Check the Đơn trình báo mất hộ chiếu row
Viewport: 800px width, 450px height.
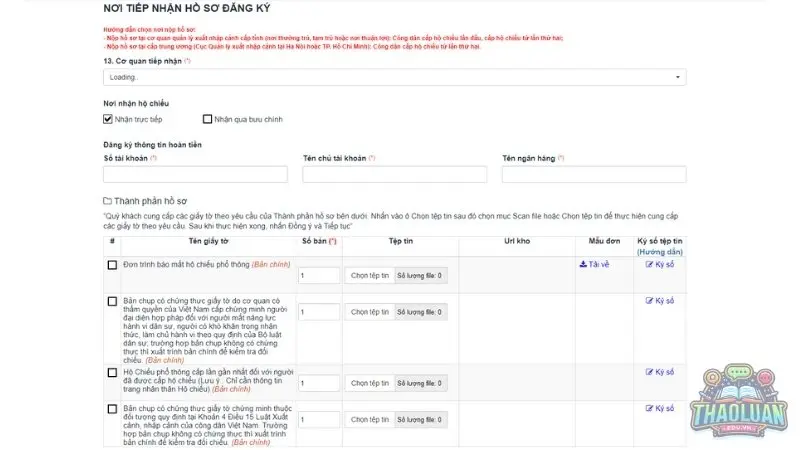pos(112,265)
